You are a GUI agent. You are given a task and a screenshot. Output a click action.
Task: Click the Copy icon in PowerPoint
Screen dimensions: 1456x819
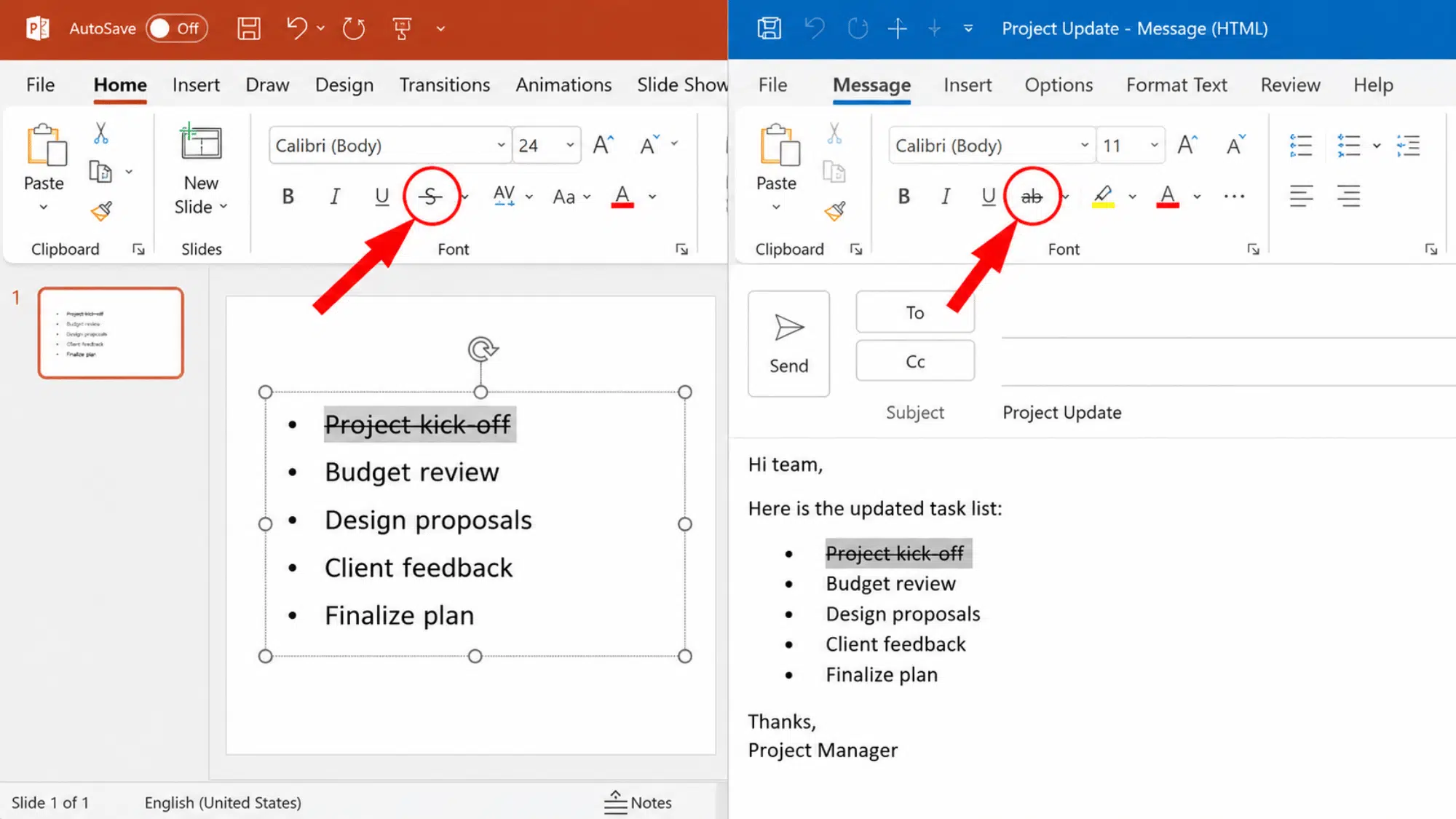tap(100, 172)
